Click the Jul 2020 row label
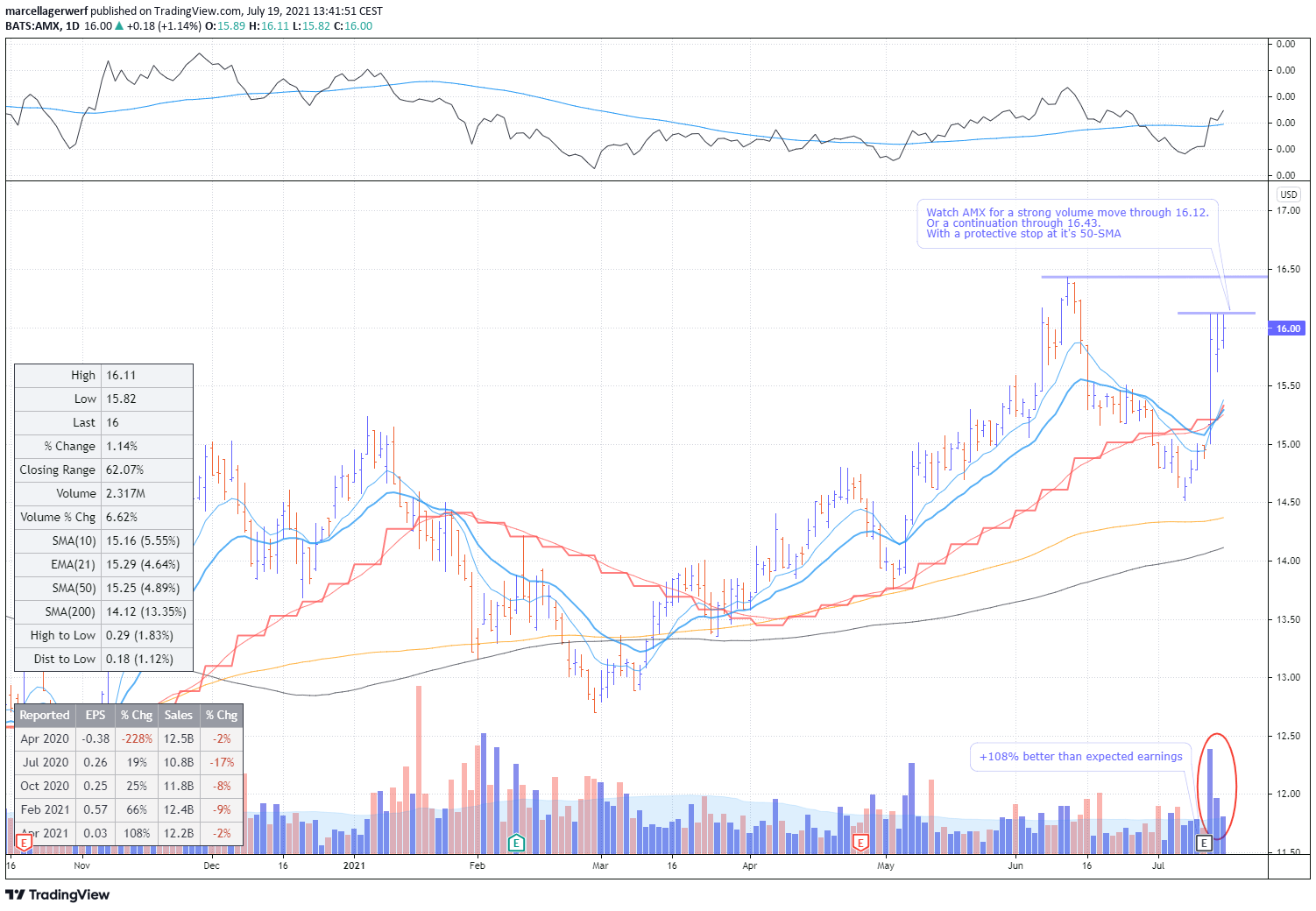Screen dimensions: 1316x911 coord(45,762)
